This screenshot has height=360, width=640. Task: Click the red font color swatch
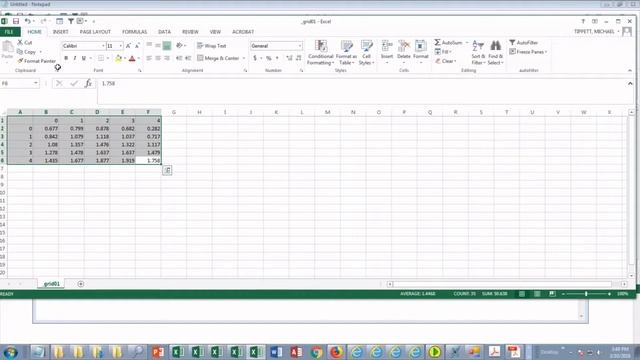coord(132,58)
